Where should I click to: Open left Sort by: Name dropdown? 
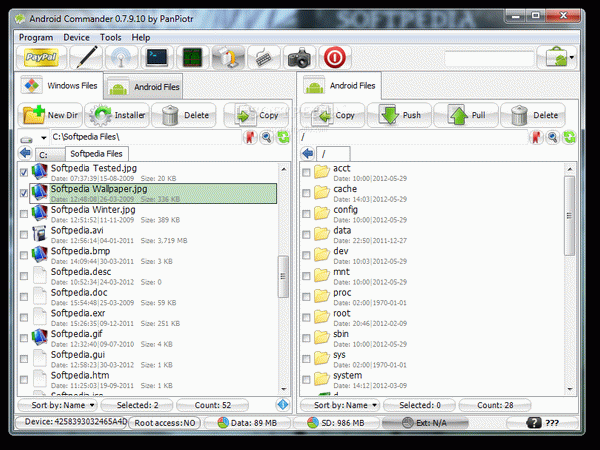click(58, 405)
